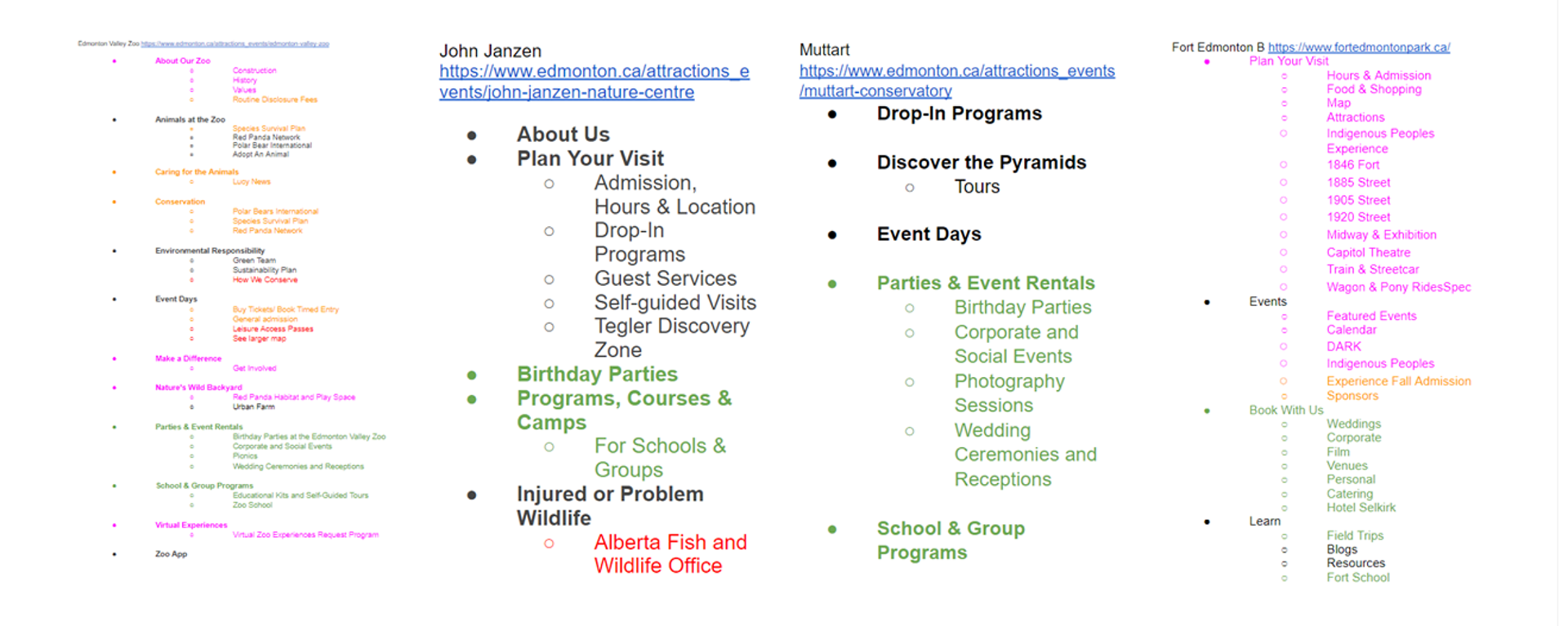Click 'Event Days' in Muttart column
1568x626 pixels.
tap(929, 234)
